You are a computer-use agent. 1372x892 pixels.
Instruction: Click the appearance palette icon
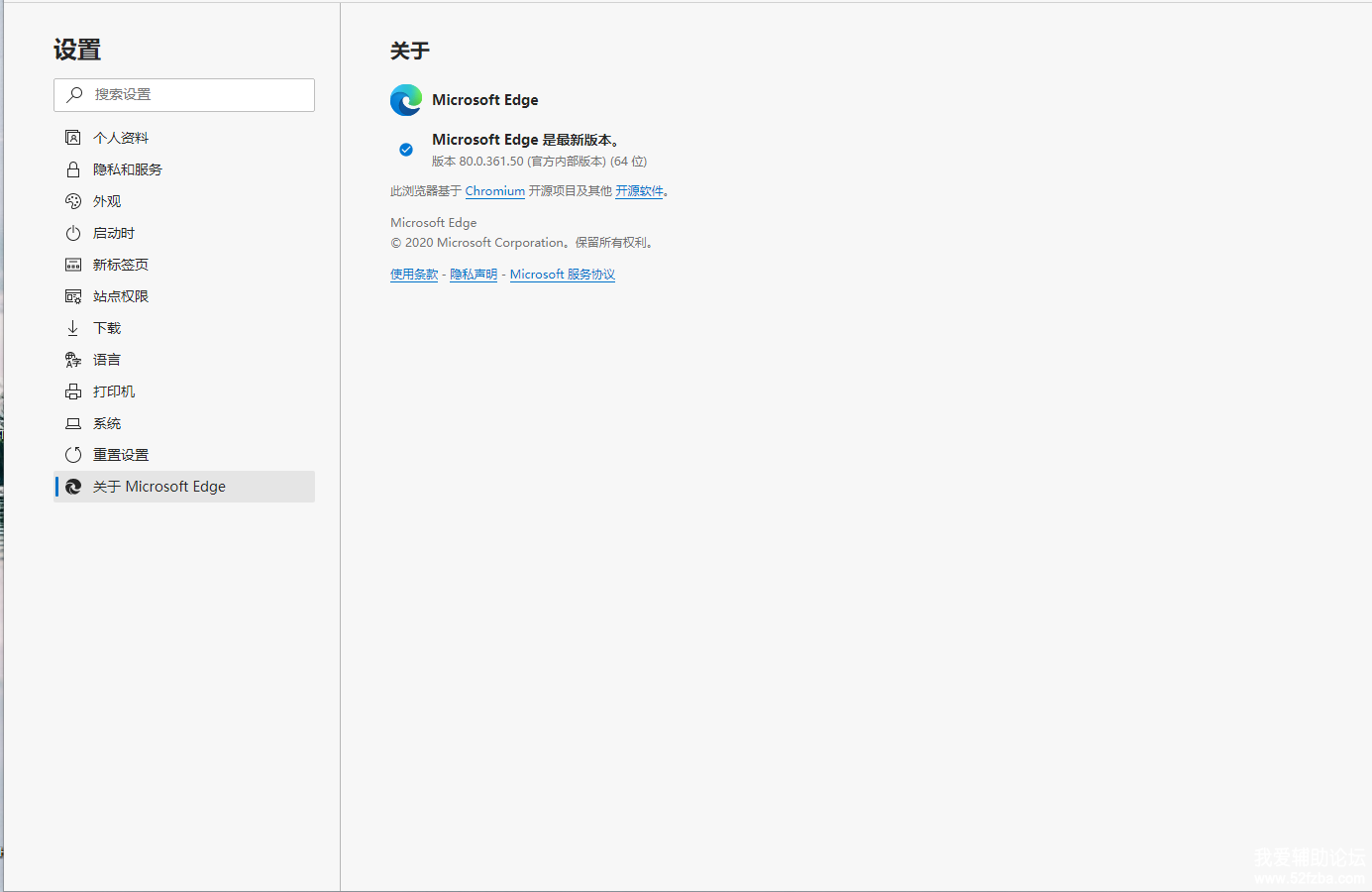(73, 201)
